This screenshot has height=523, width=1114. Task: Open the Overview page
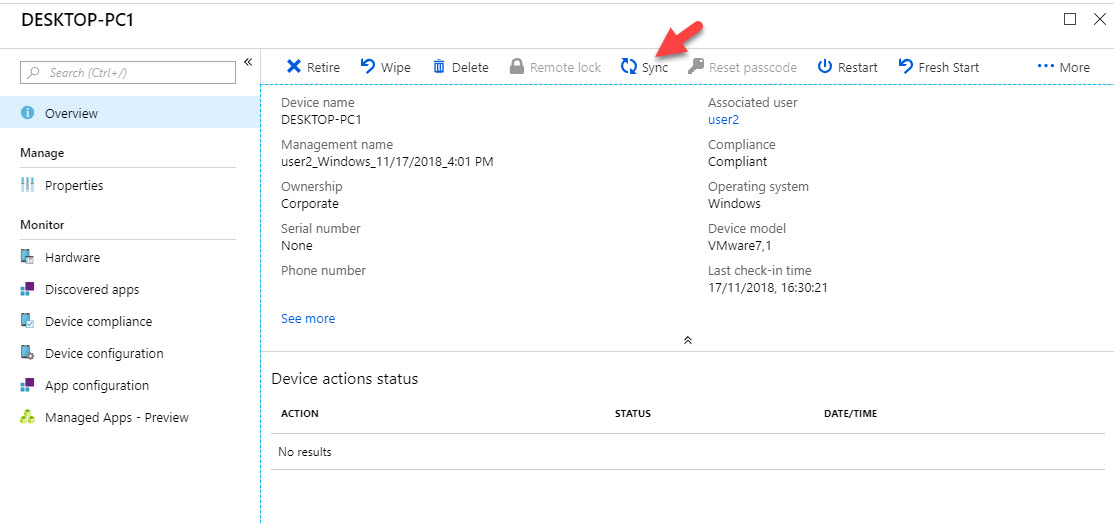click(x=71, y=113)
